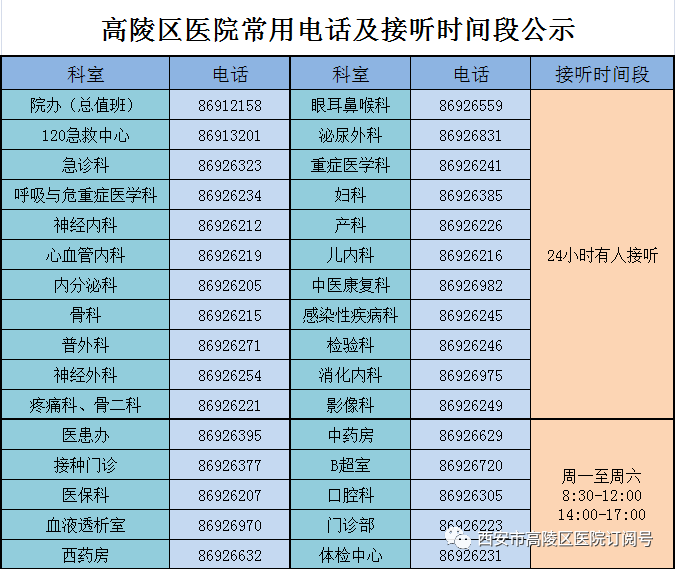Click the 检验科 cell
This screenshot has width=675, height=569.
point(350,345)
